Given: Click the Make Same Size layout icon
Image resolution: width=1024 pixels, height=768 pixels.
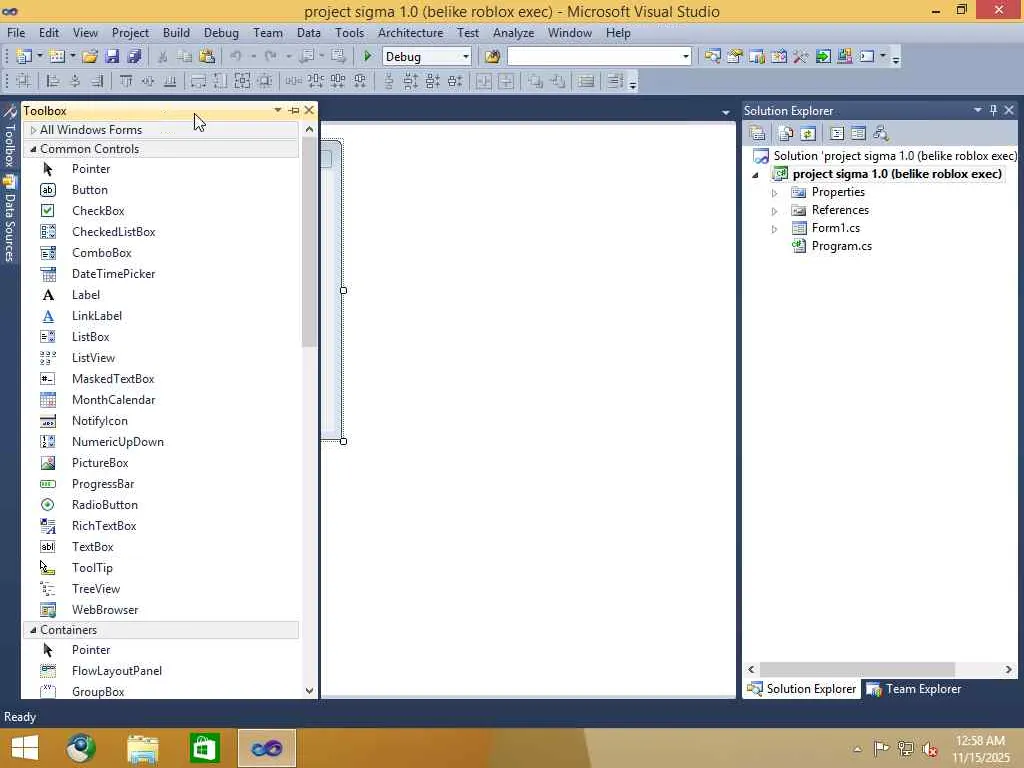Looking at the screenshot, I should coord(242,81).
